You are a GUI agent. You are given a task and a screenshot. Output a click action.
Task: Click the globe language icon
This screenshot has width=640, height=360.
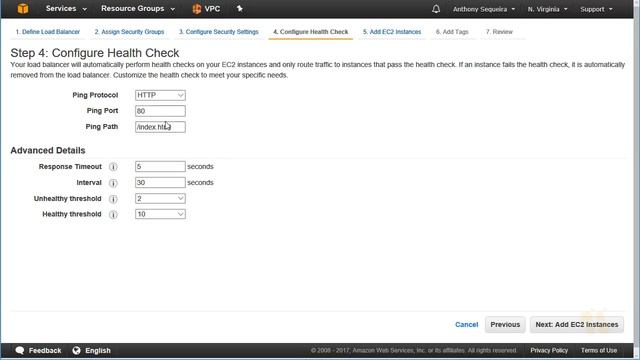coord(76,351)
